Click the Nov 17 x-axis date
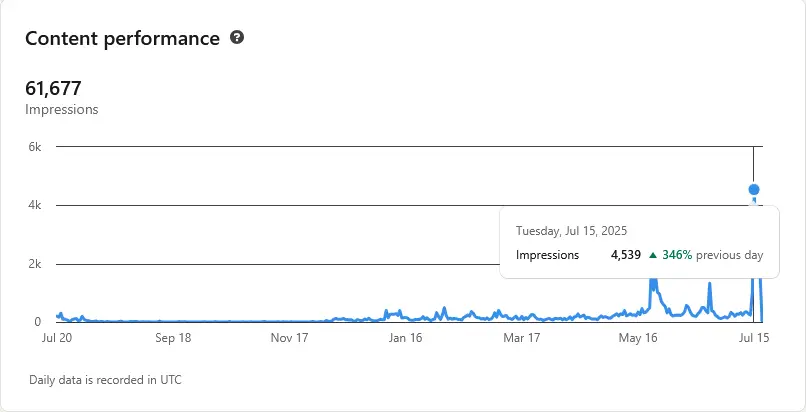Image resolution: width=806 pixels, height=412 pixels. [289, 338]
